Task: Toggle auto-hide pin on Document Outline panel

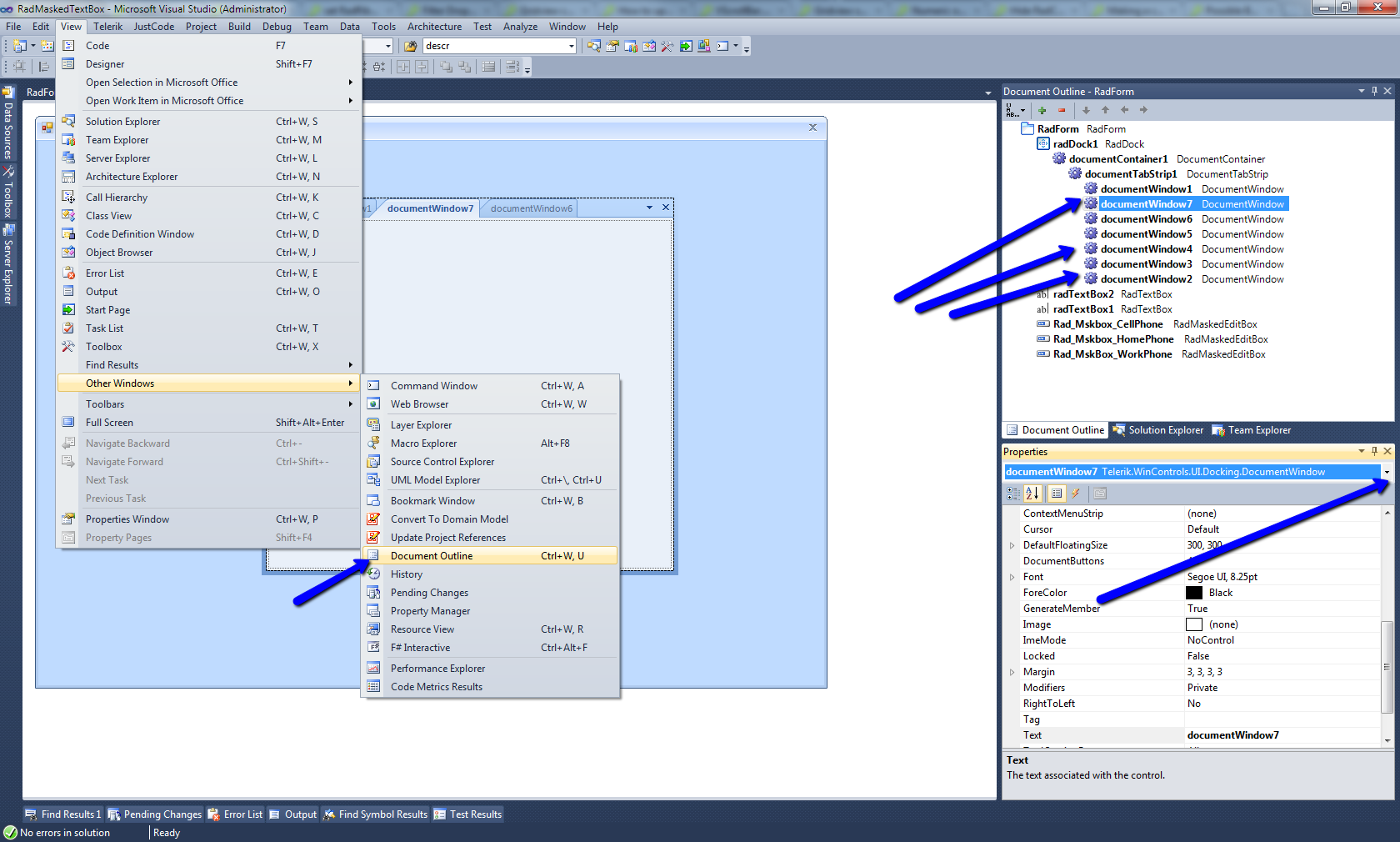Action: pos(1374,91)
